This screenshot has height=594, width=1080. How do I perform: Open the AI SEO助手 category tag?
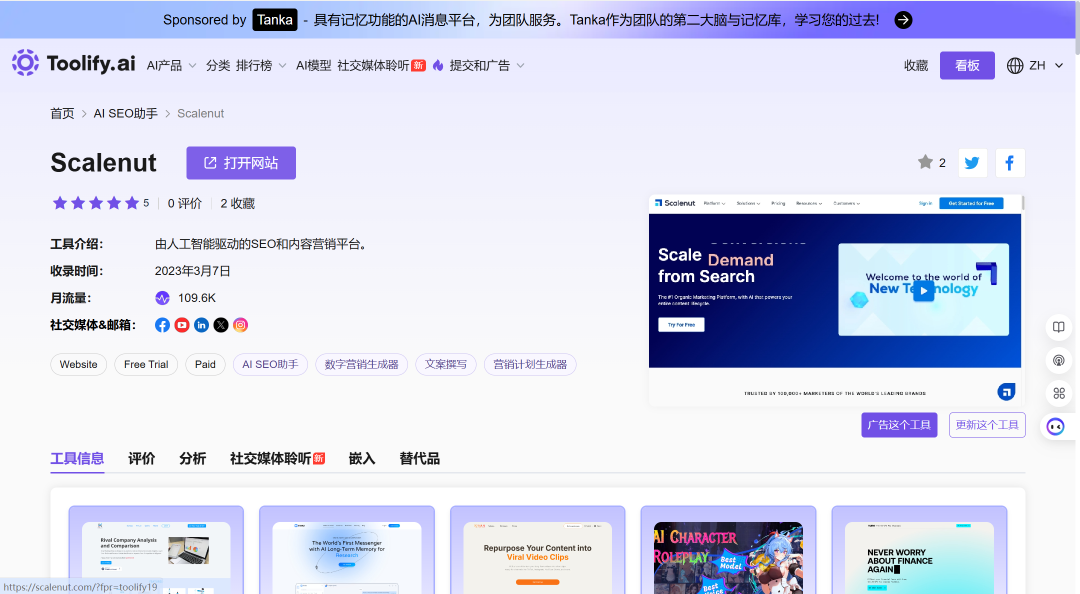[270, 365]
